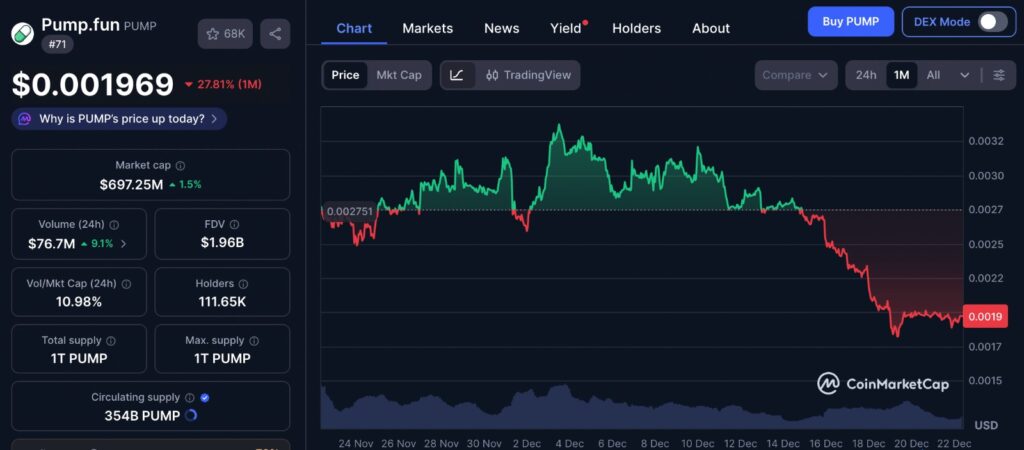Open the Holders tab

637,28
